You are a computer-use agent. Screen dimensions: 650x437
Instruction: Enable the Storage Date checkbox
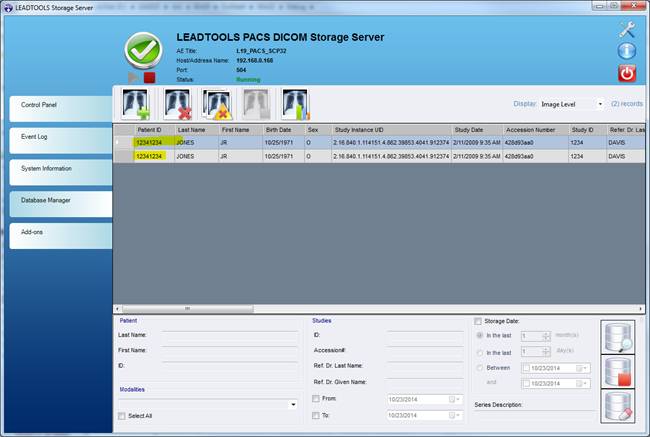coord(478,321)
